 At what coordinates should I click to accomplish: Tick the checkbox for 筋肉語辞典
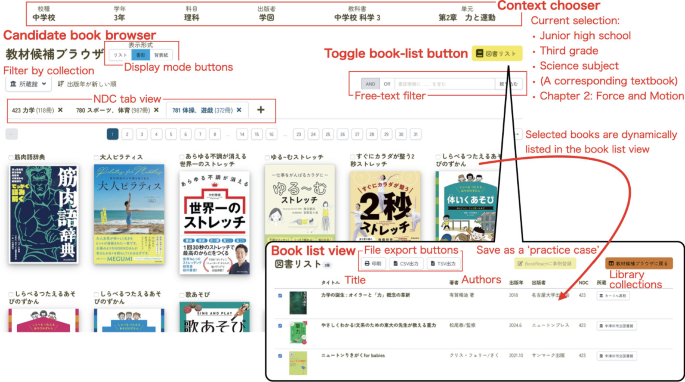[x=11, y=157]
